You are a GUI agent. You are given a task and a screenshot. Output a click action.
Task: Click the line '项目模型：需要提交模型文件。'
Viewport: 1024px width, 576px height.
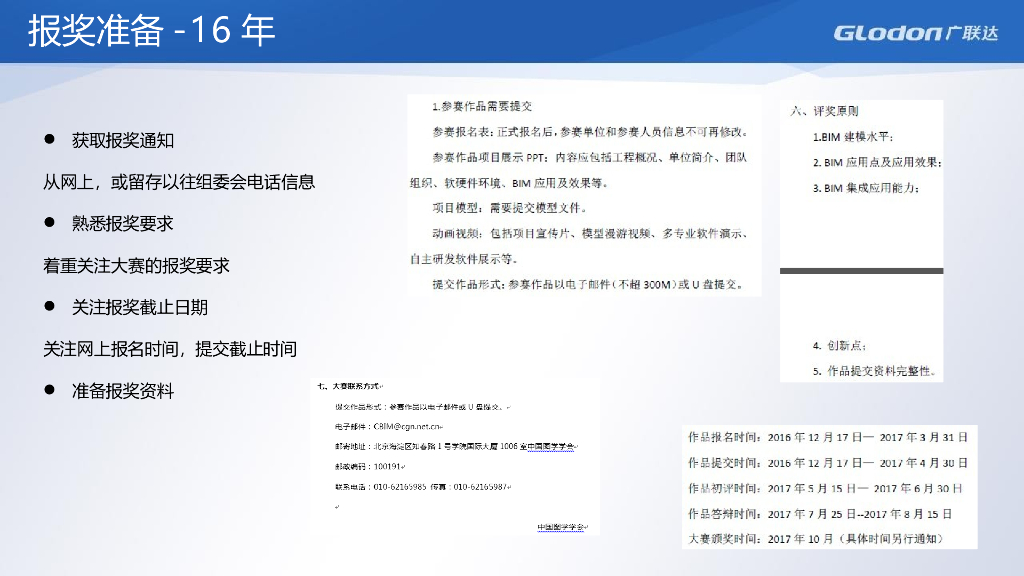tap(509, 208)
